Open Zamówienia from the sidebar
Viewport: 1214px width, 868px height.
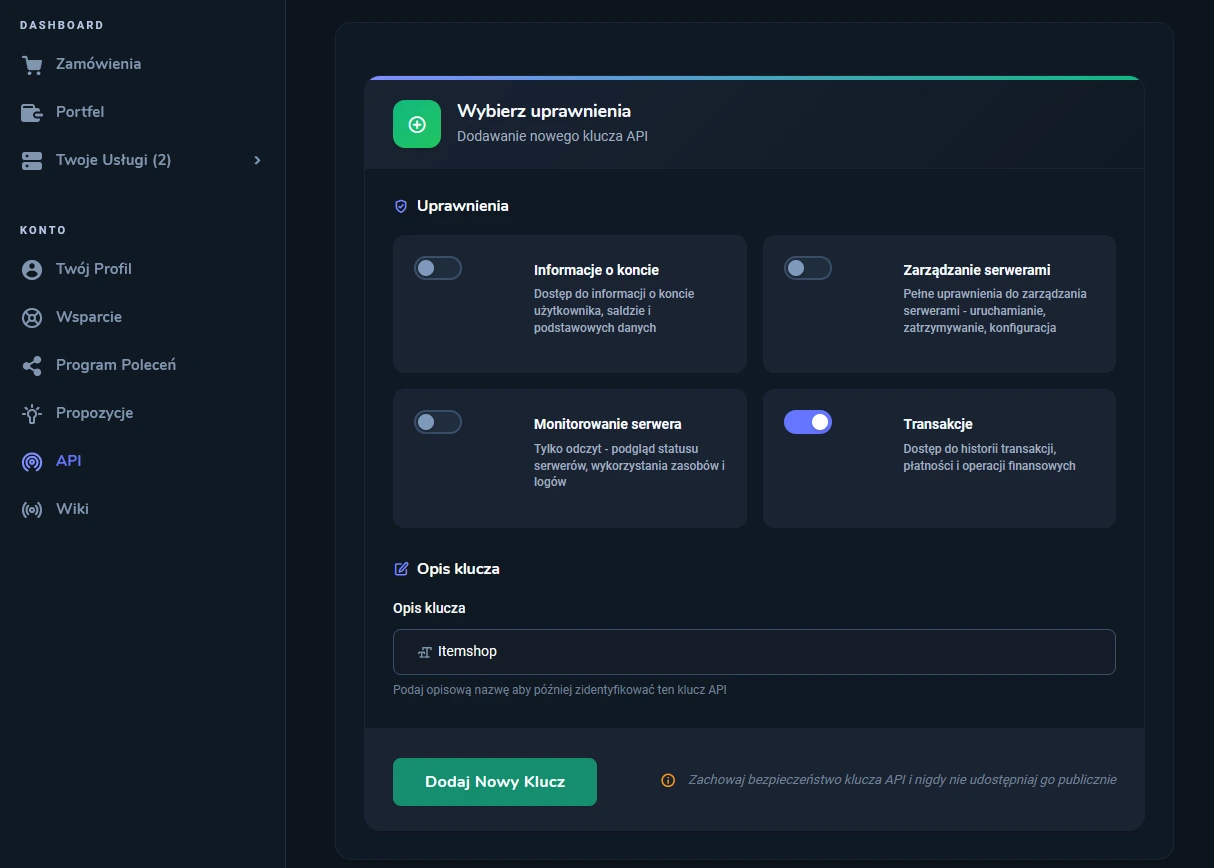click(x=98, y=64)
